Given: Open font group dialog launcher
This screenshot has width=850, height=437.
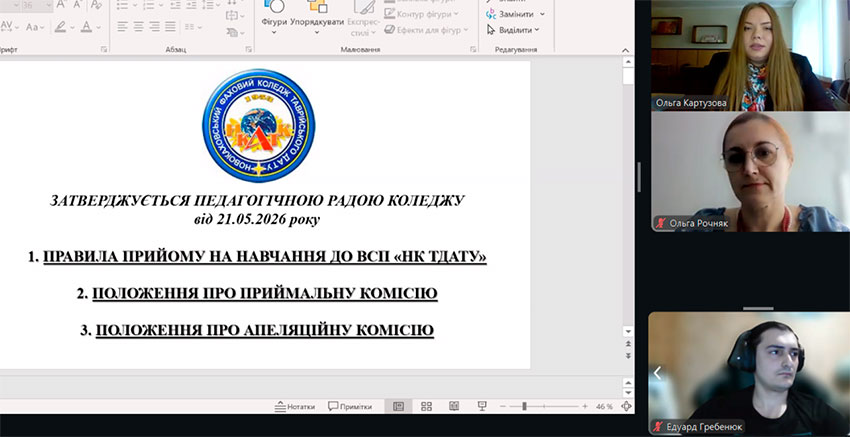Looking at the screenshot, I should tap(104, 49).
